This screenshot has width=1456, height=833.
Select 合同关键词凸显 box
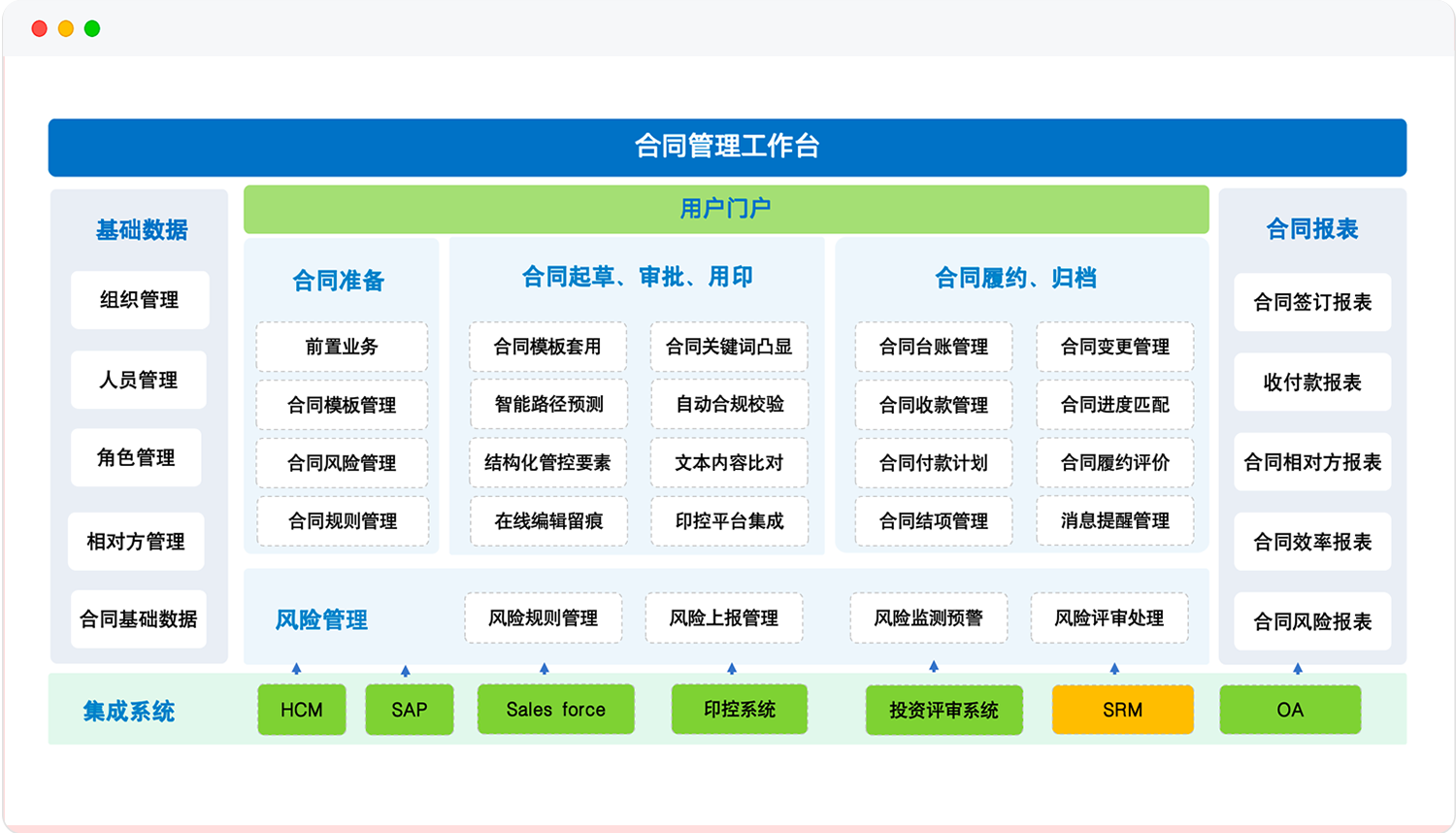point(729,347)
